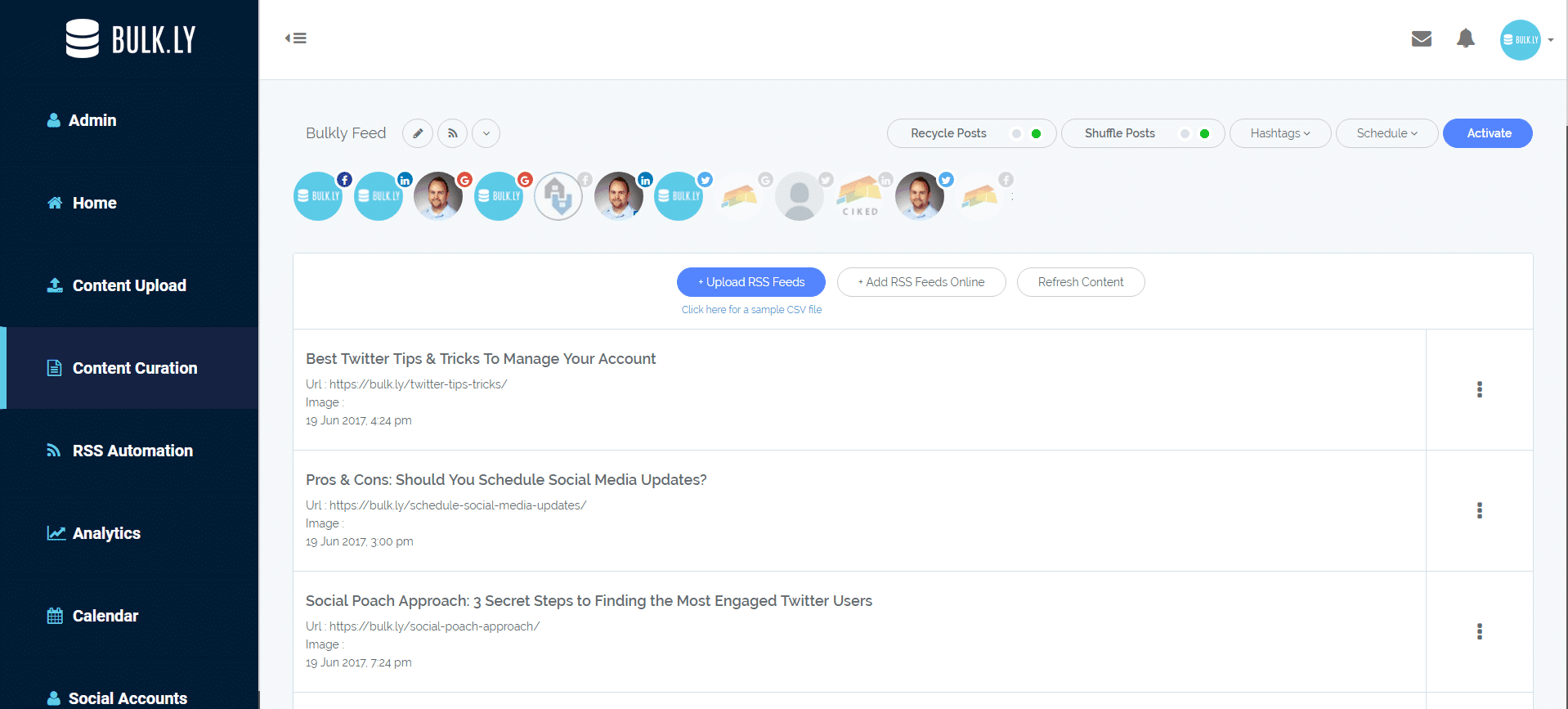Open options menu for Twitter Tips post
This screenshot has width=1568, height=709.
(1480, 389)
